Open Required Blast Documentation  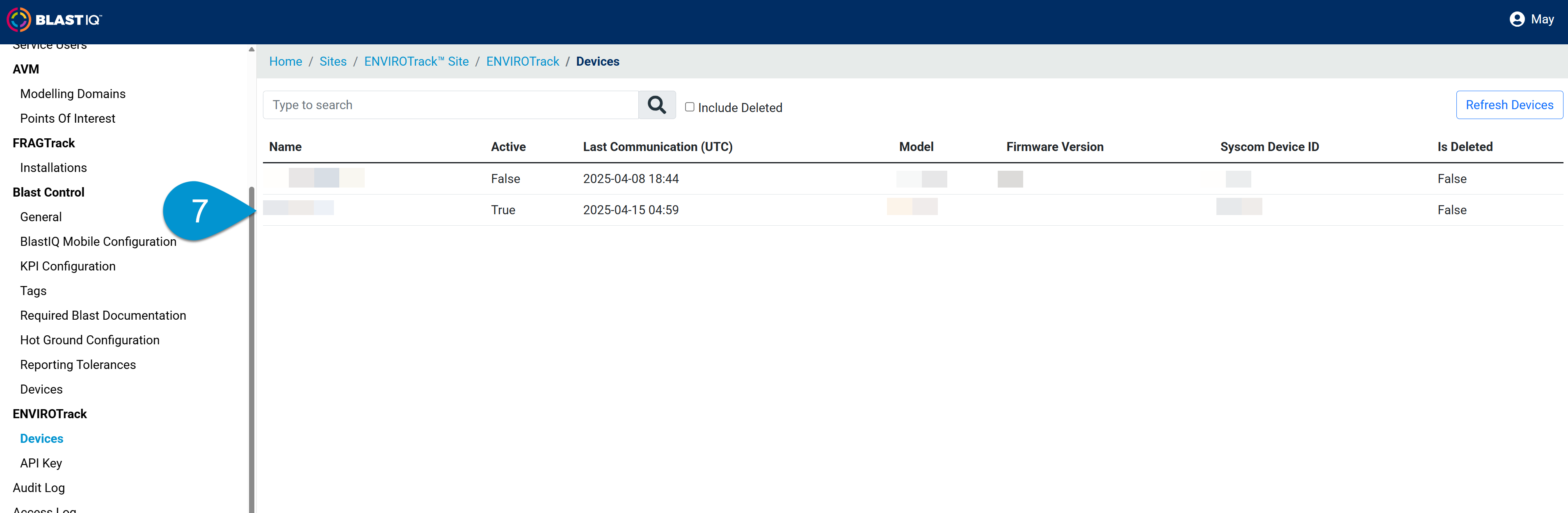[103, 316]
